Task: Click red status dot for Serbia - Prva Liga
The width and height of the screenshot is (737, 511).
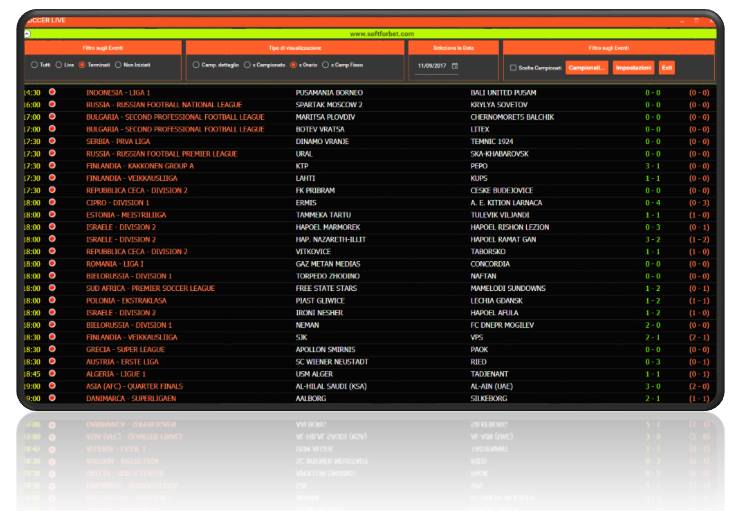Action: coord(52,141)
